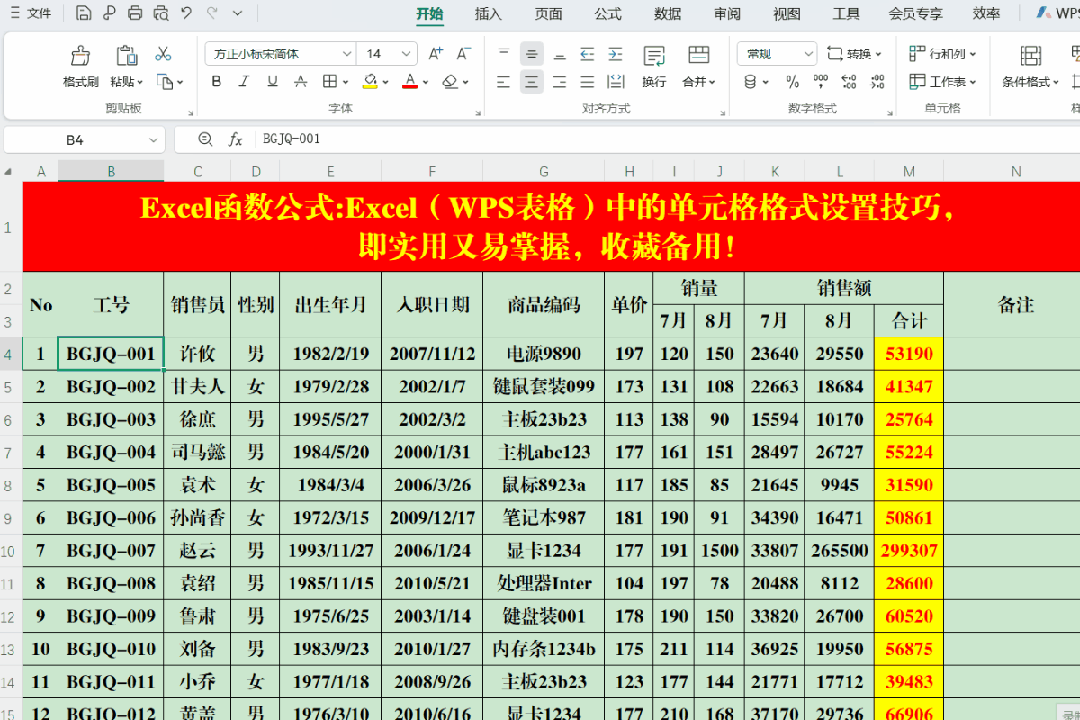Click the Format Painter (格式刷) icon
The width and height of the screenshot is (1080, 720).
tap(80, 56)
